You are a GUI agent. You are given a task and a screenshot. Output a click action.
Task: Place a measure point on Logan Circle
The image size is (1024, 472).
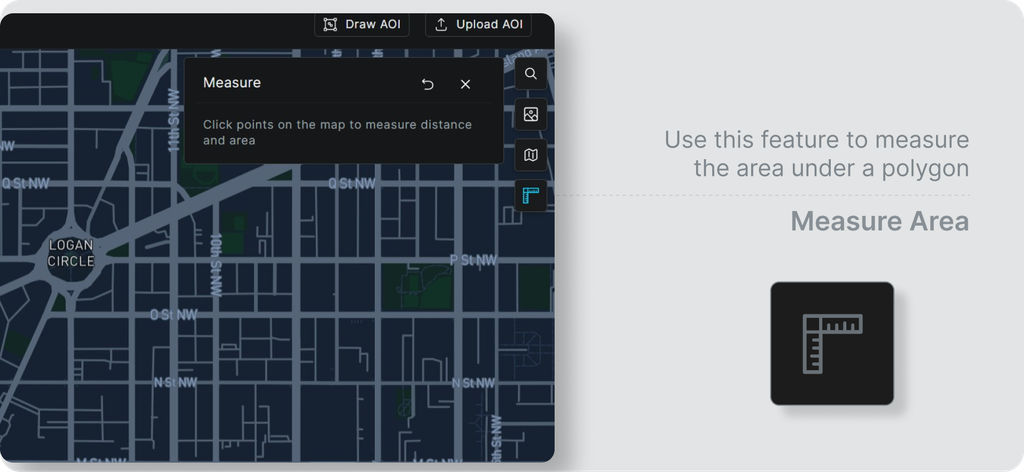(x=71, y=253)
